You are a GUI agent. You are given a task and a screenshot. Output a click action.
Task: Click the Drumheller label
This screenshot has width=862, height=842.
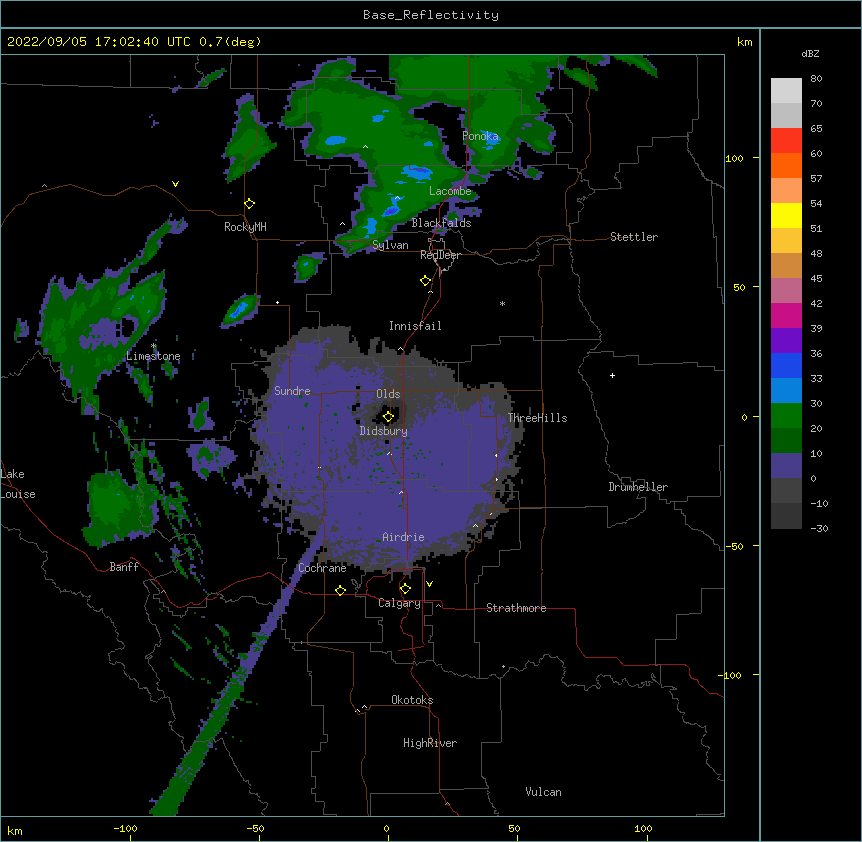coord(638,487)
